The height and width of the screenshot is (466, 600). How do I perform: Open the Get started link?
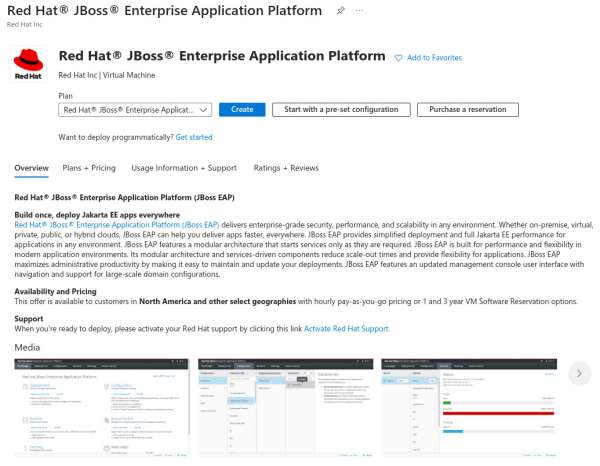(194, 137)
